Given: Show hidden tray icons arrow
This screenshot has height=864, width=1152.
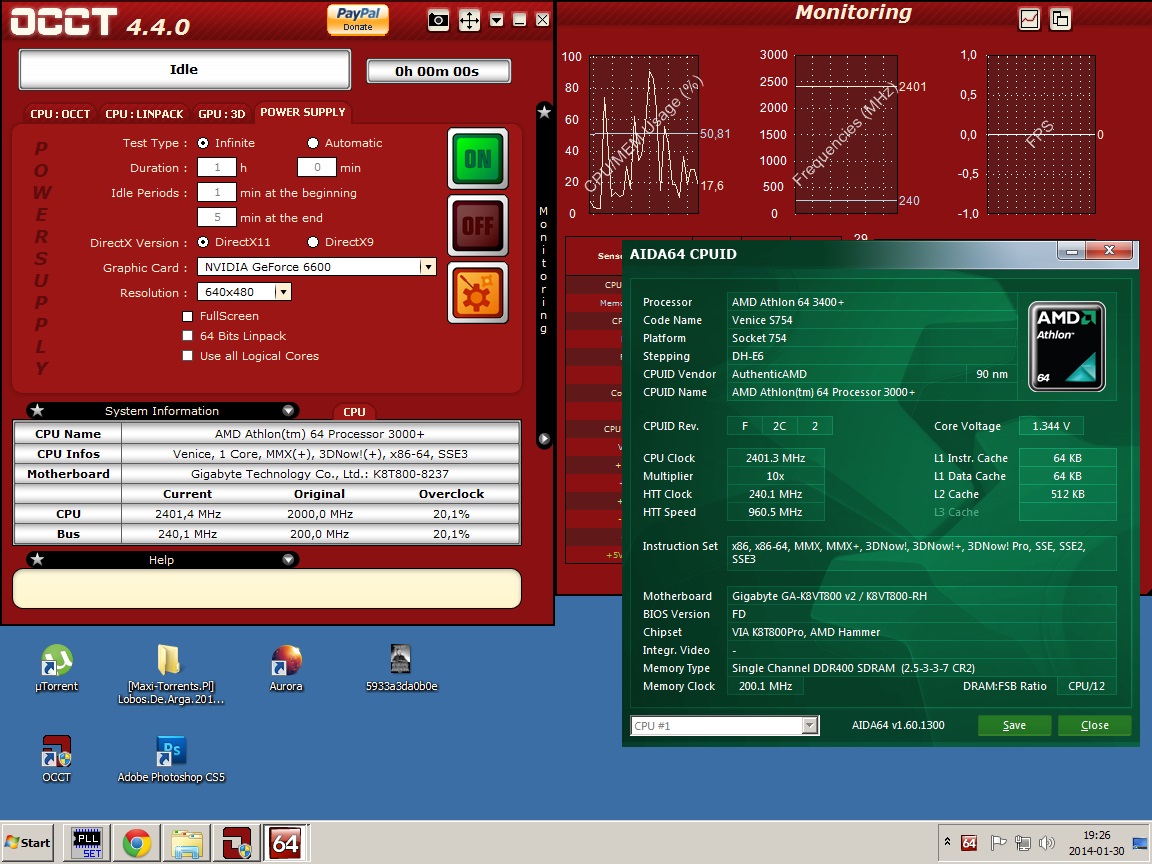Looking at the screenshot, I should 948,842.
